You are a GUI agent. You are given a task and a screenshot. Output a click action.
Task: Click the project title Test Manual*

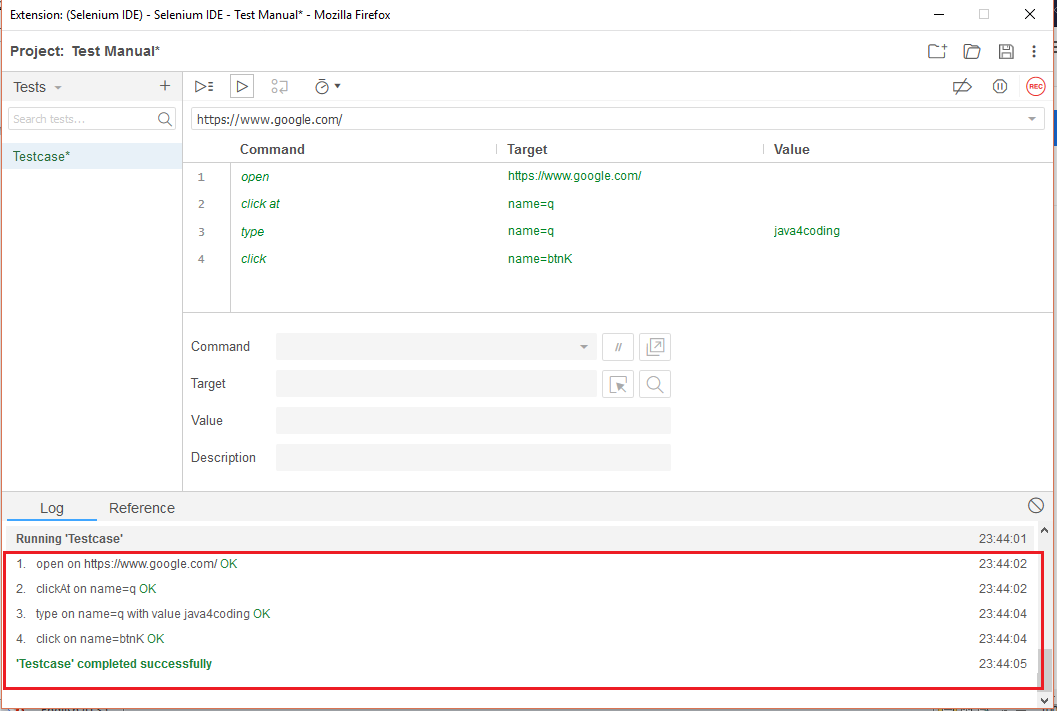[x=116, y=51]
